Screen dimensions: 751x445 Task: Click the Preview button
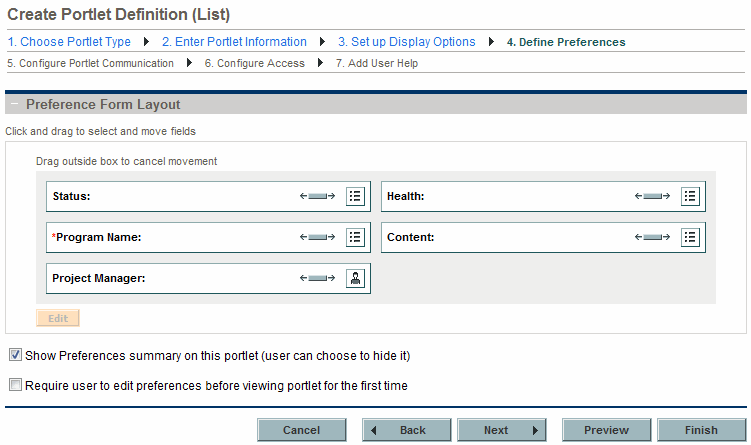[606, 430]
